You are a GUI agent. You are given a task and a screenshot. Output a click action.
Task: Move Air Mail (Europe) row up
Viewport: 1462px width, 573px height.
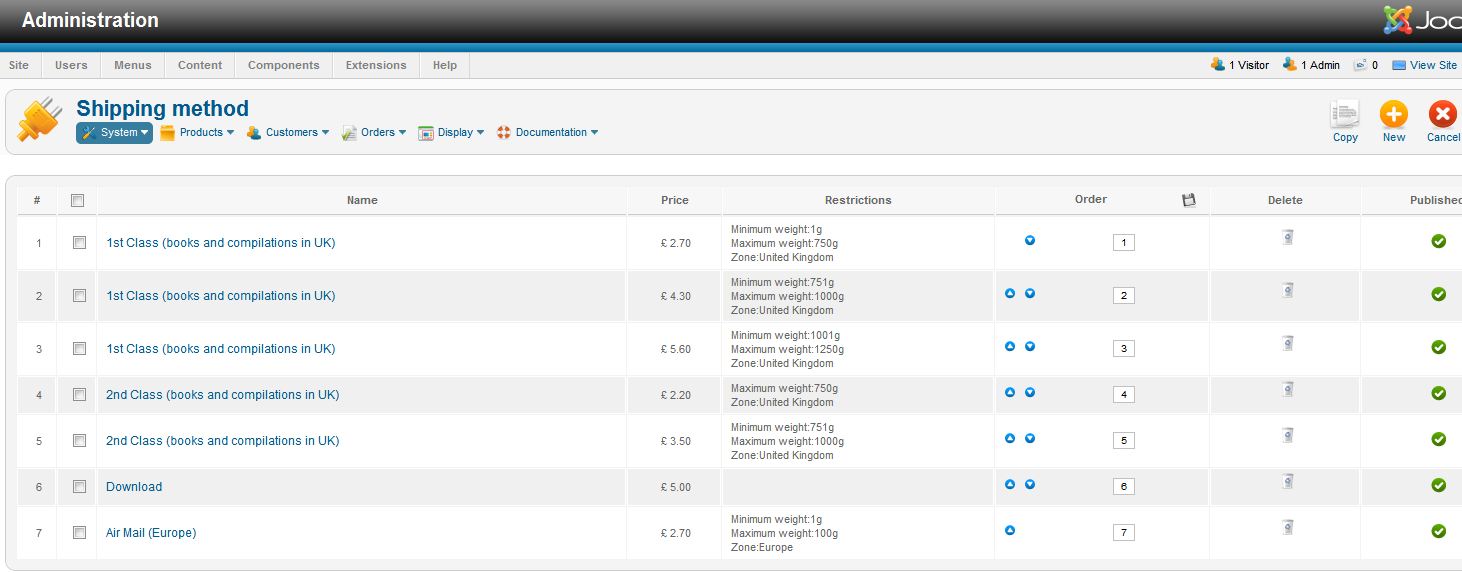coord(1010,530)
